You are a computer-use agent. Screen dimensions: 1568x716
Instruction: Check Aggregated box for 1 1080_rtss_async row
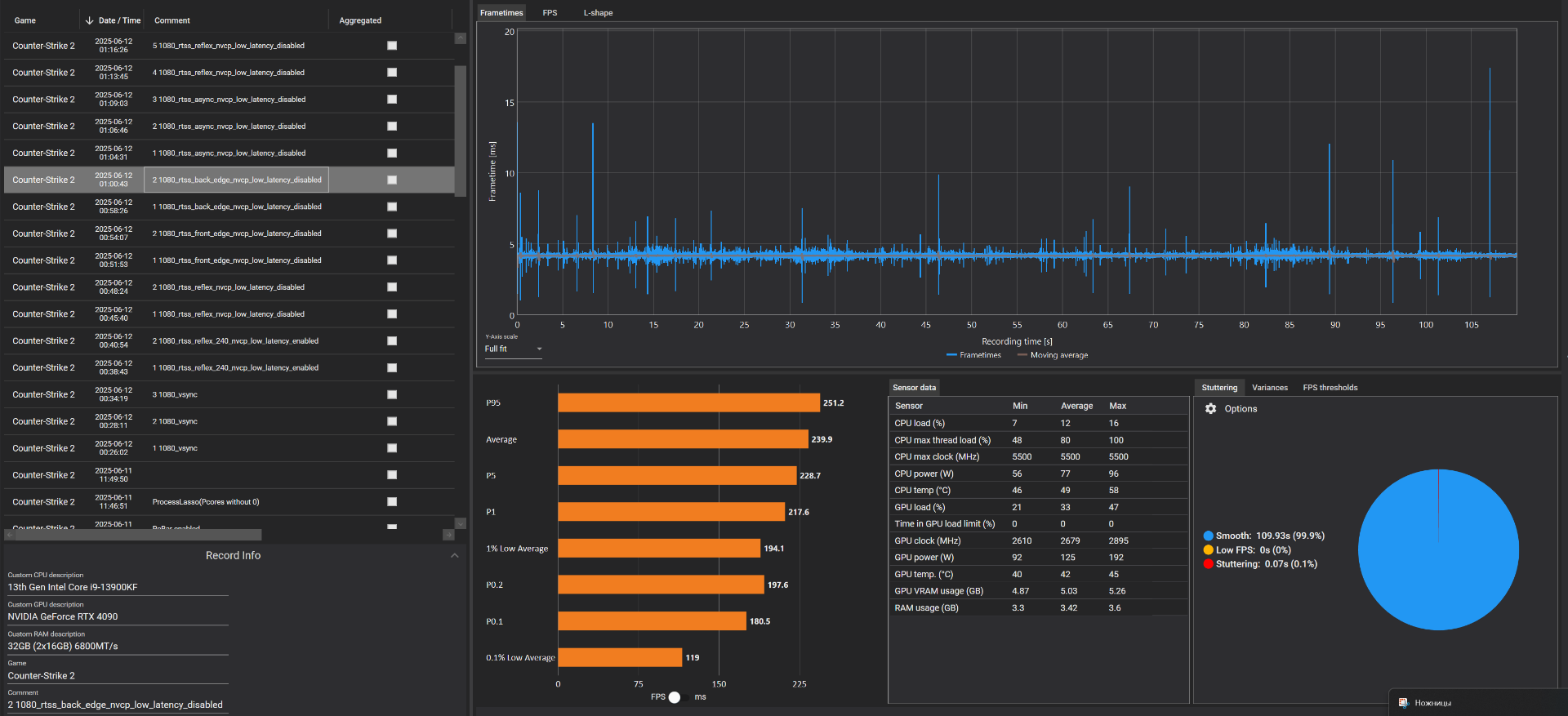tap(392, 153)
